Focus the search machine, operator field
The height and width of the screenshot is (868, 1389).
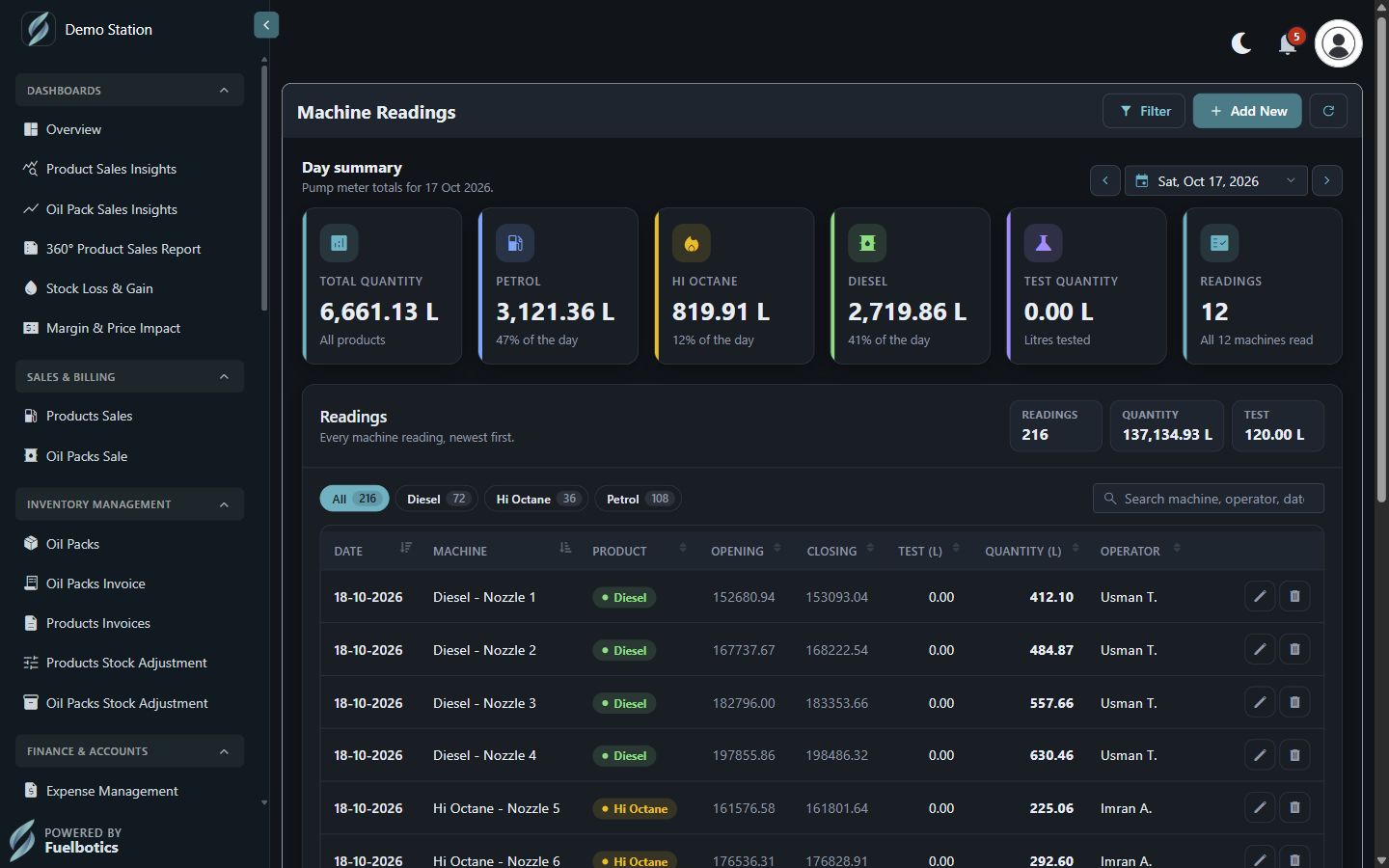[1209, 499]
